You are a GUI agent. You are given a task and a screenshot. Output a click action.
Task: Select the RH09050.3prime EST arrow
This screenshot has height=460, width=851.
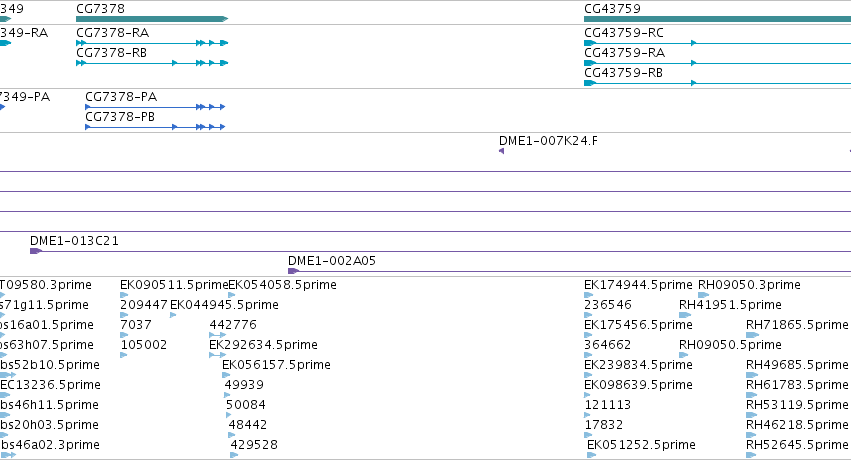703,295
